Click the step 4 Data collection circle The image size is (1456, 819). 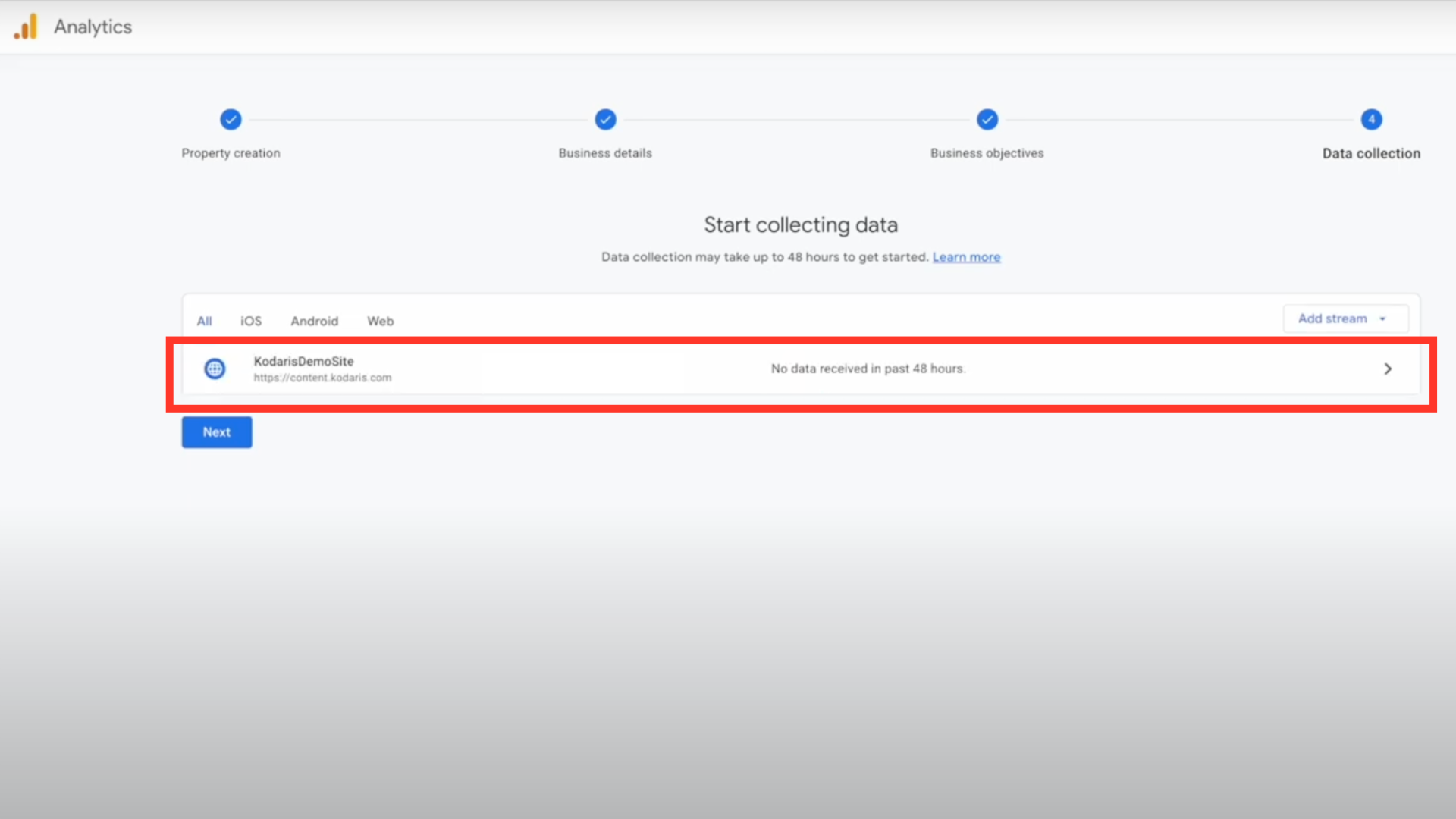(1371, 120)
